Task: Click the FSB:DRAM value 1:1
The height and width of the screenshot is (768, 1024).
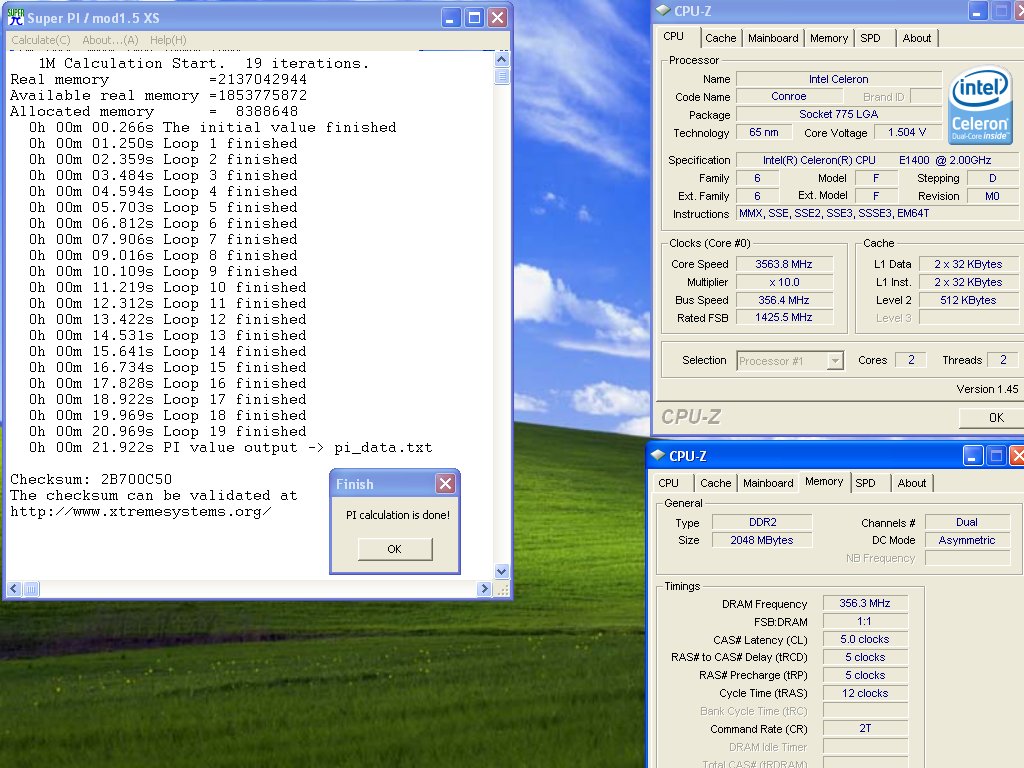Action: (x=865, y=622)
